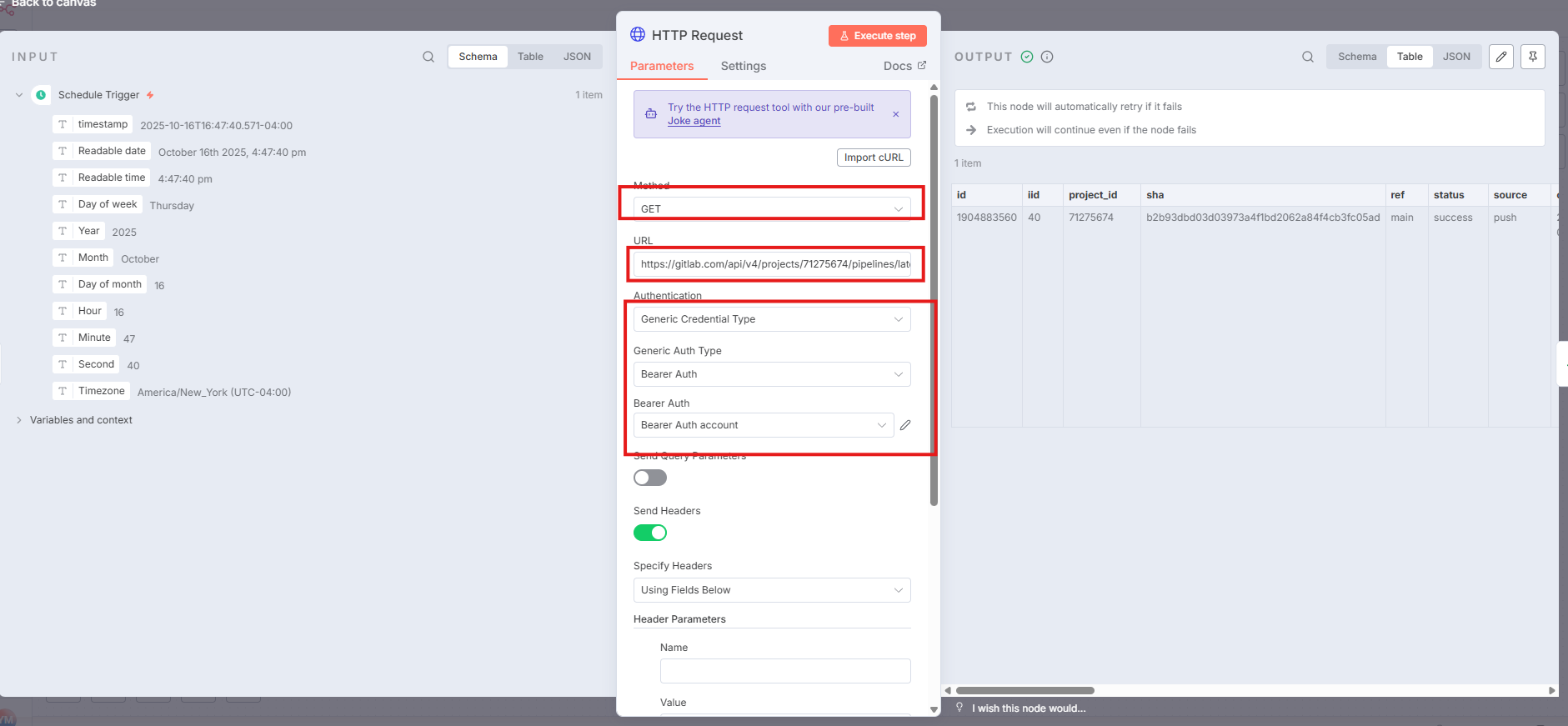Click the info icon beside the OUTPUT label
The image size is (1568, 726).
tap(1047, 57)
